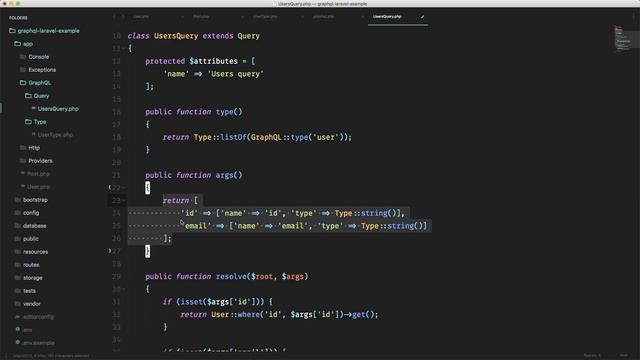640x360 pixels.
Task: Click the previous tab arrow in tab bar
Action: pos(114,17)
